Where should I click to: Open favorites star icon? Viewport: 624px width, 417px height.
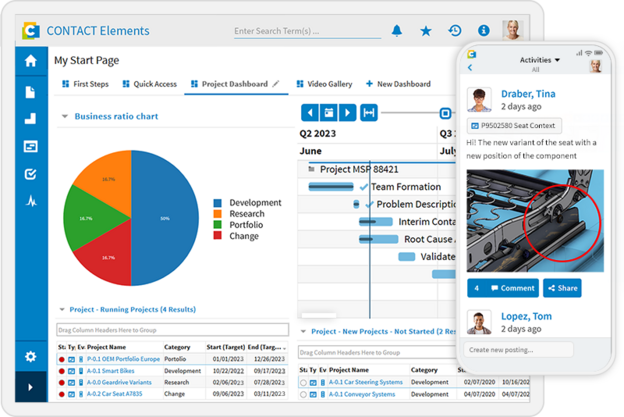[x=426, y=31]
